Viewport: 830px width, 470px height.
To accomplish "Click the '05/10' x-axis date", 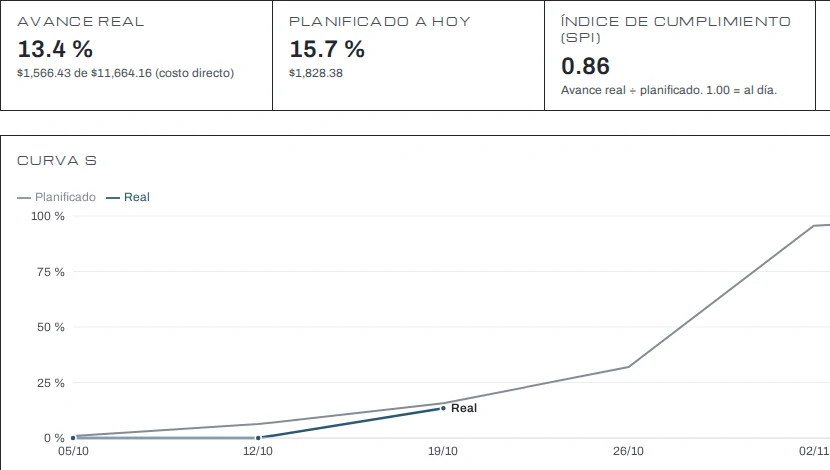I will (73, 451).
